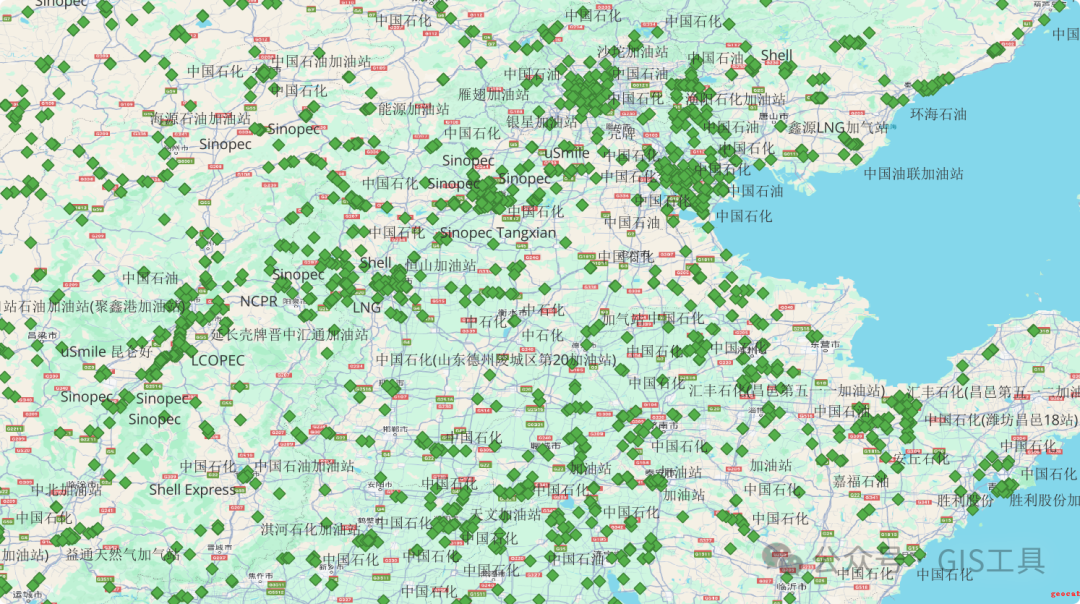Select the 晋城市 city label

pyautogui.click(x=220, y=548)
